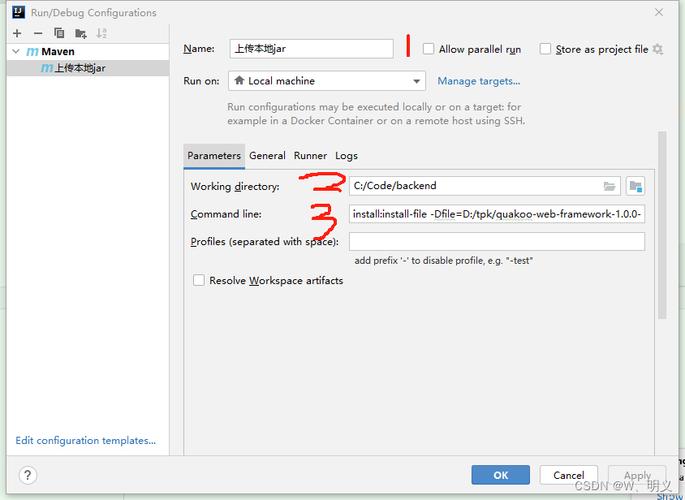685x500 pixels.
Task: Select the 上传本地jar configuration in tree
Action: click(79, 68)
